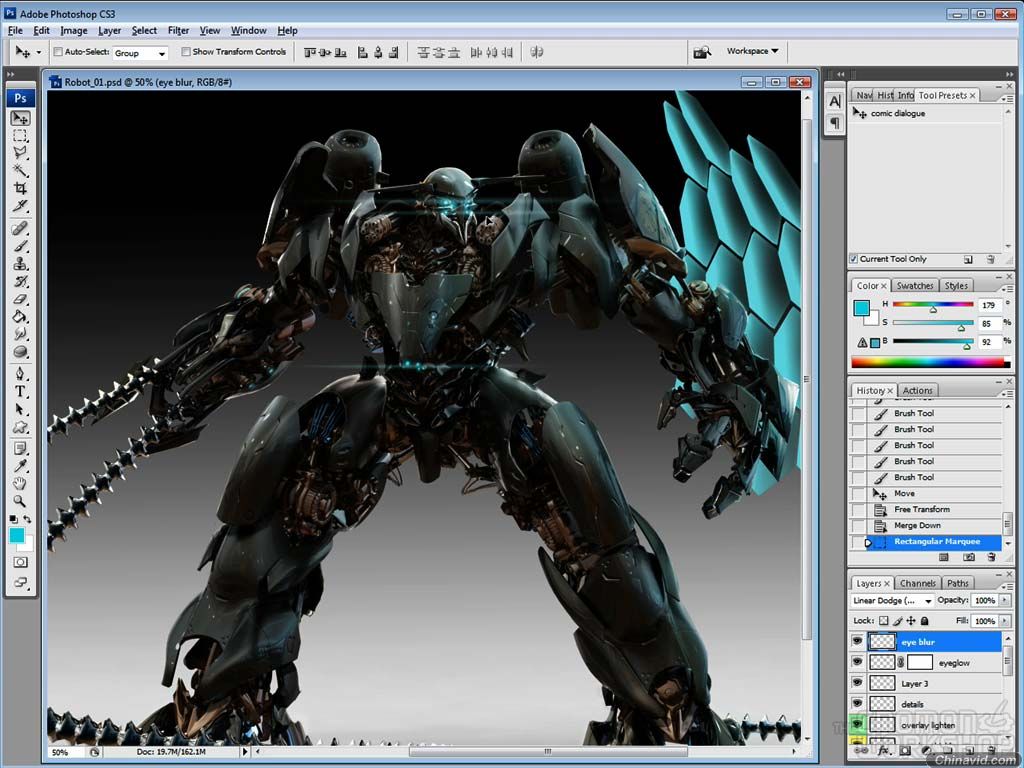The image size is (1024, 768).
Task: Open Auto-Select Group dropdown
Action: [140, 53]
